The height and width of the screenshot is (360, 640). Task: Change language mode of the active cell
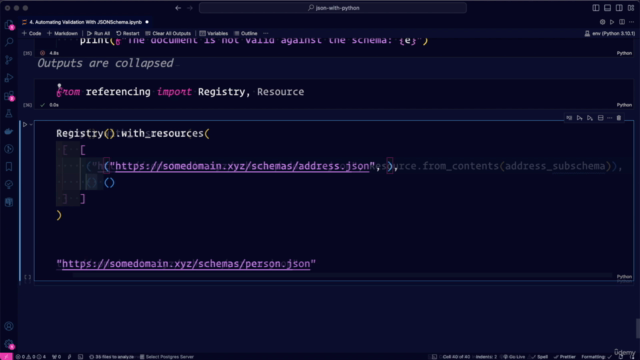tap(624, 277)
